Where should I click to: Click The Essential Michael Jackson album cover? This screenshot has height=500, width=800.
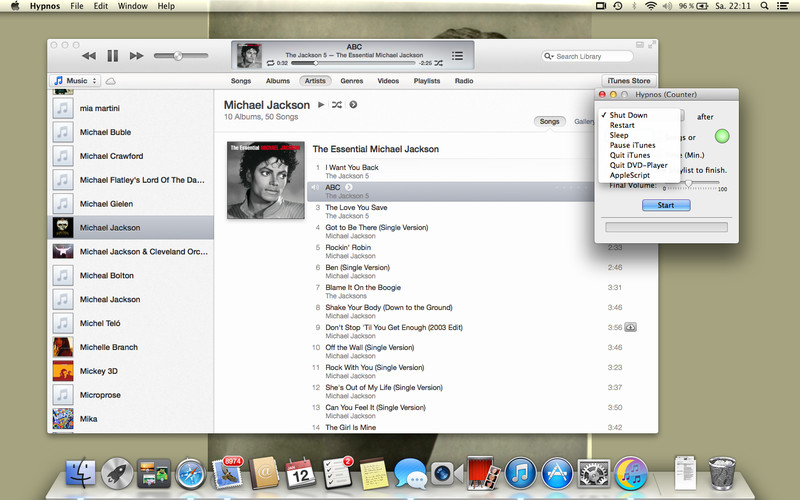pos(266,180)
